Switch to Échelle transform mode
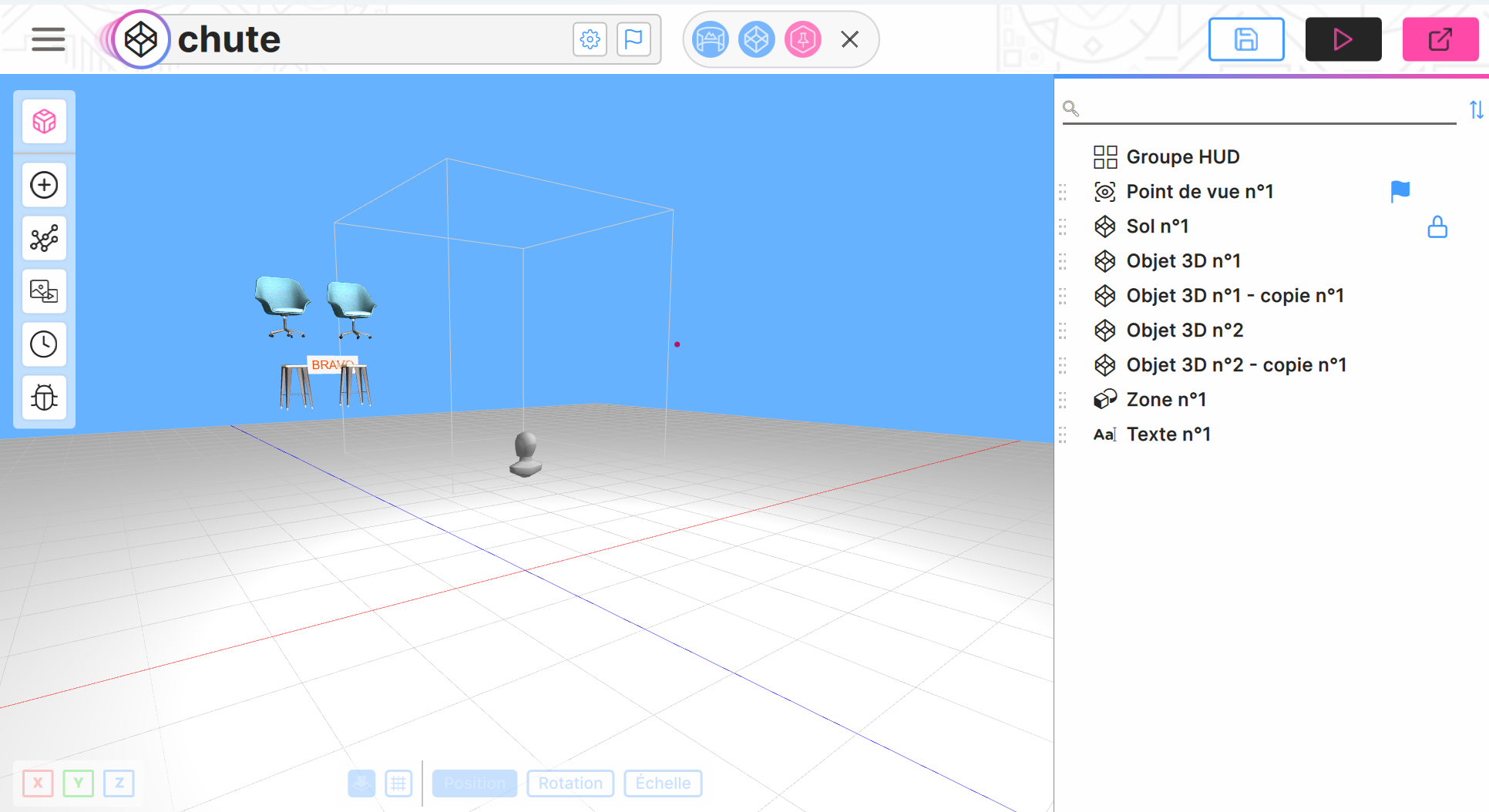This screenshot has height=812, width=1489. (663, 783)
